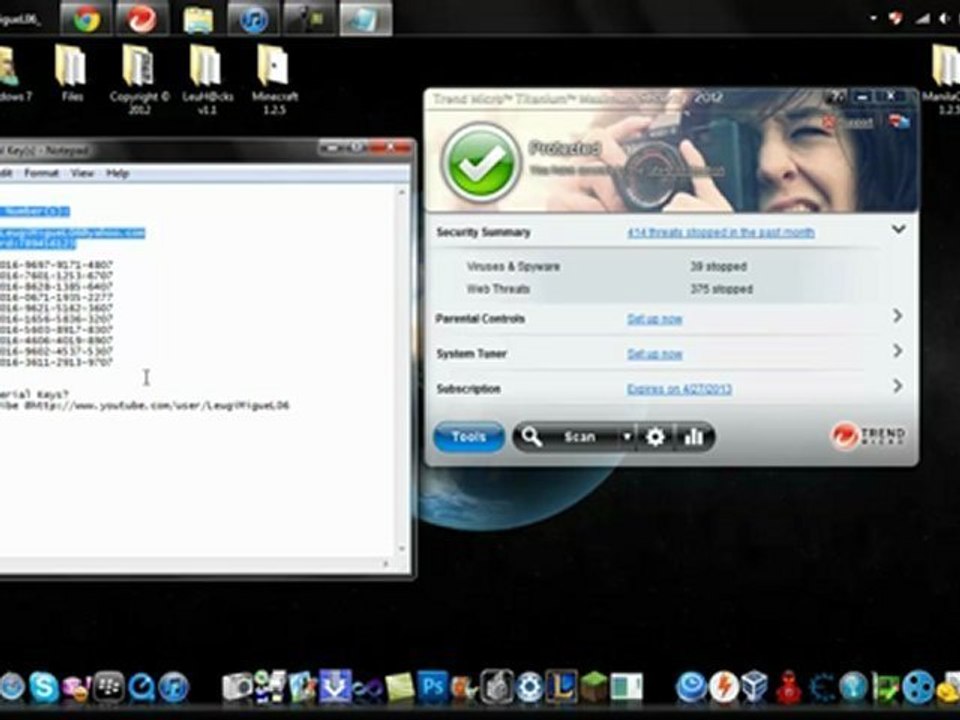Select the Files desktop folder

click(x=72, y=72)
